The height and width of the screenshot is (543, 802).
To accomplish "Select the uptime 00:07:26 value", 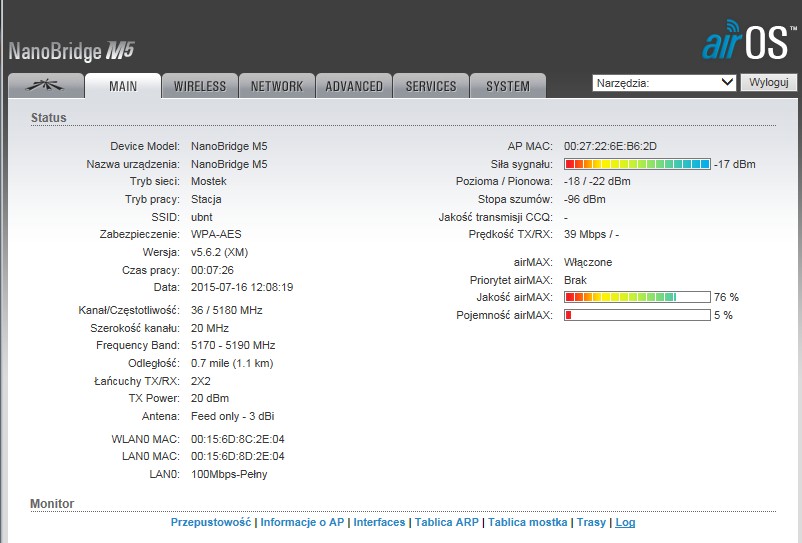I will pyautogui.click(x=212, y=270).
